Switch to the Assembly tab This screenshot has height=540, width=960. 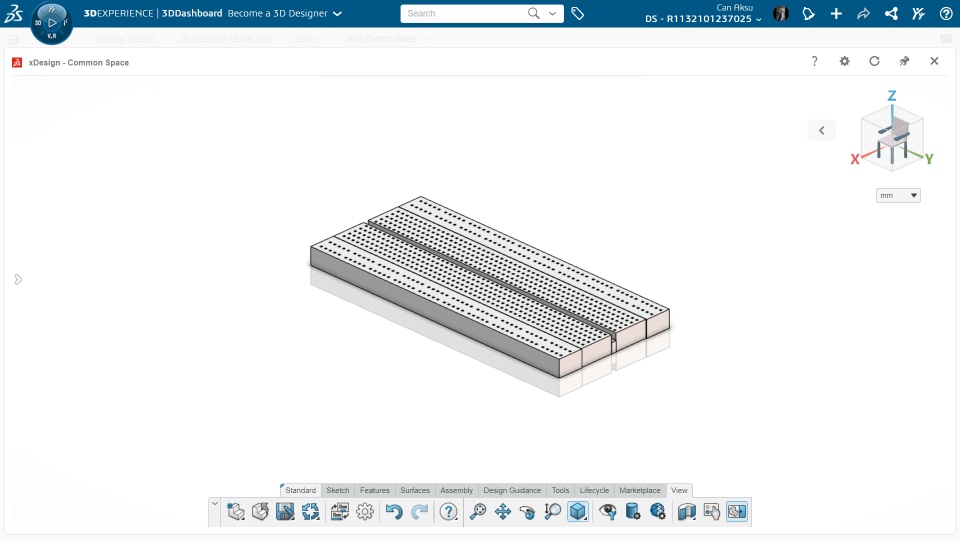click(456, 490)
